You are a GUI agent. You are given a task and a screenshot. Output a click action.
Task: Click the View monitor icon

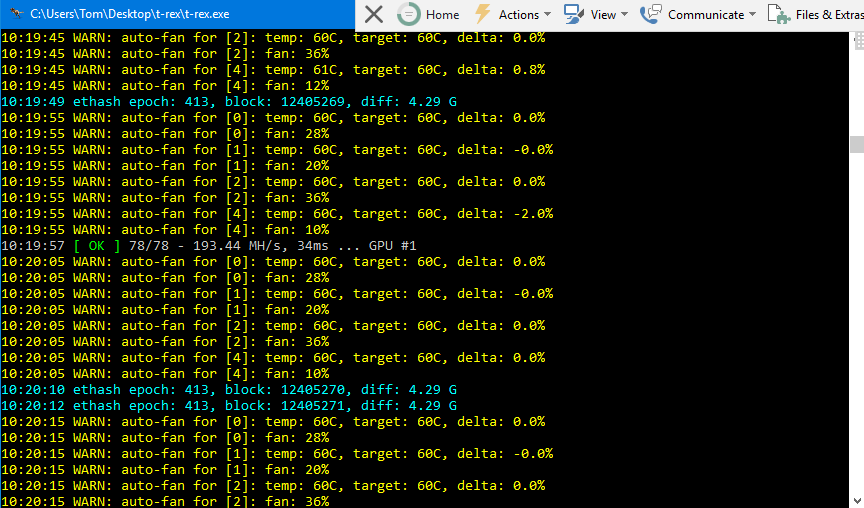pyautogui.click(x=574, y=14)
